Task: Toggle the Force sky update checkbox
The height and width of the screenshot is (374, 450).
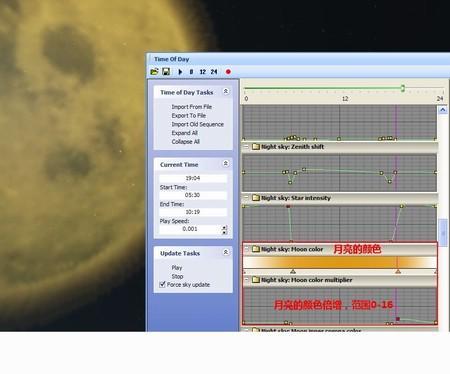Action: (162, 284)
